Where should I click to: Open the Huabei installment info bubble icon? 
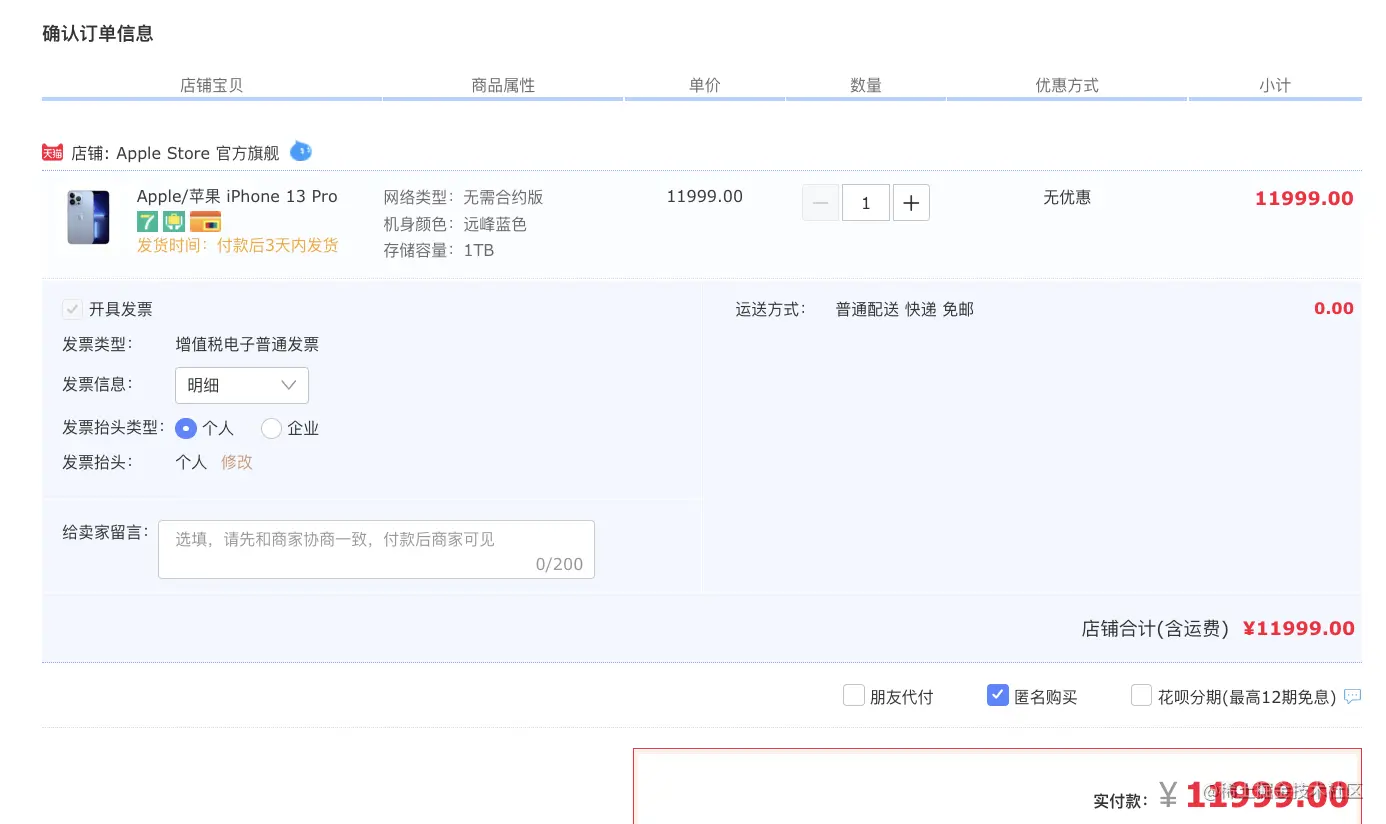click(x=1352, y=696)
